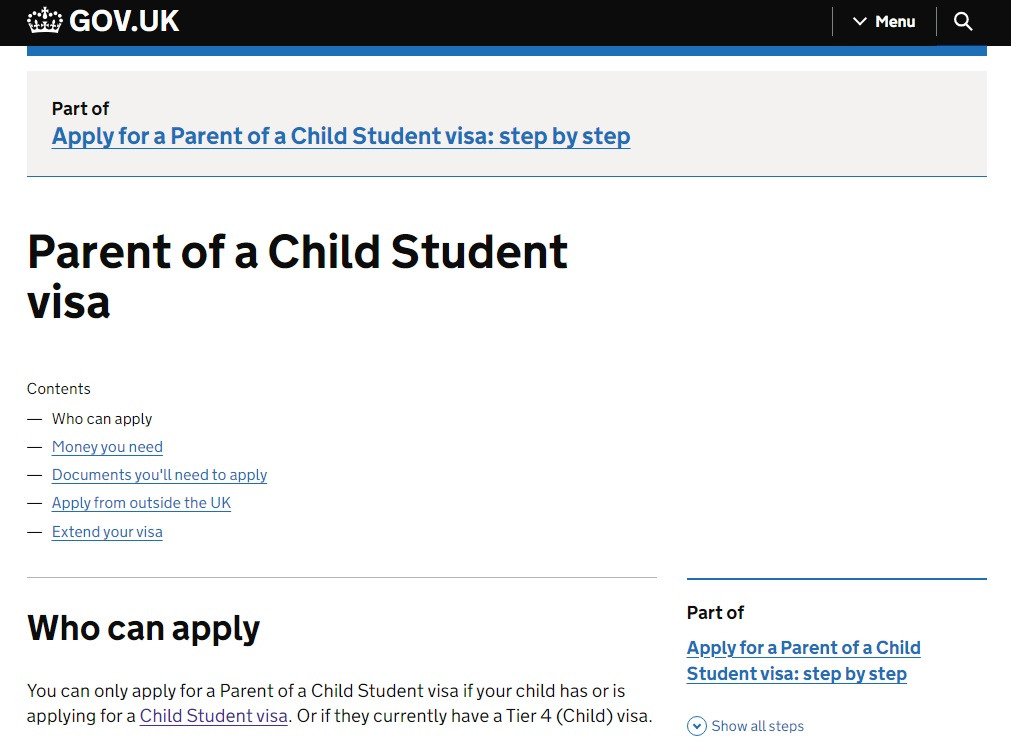Open Extend your visa contents link
This screenshot has width=1011, height=742.
[x=107, y=532]
